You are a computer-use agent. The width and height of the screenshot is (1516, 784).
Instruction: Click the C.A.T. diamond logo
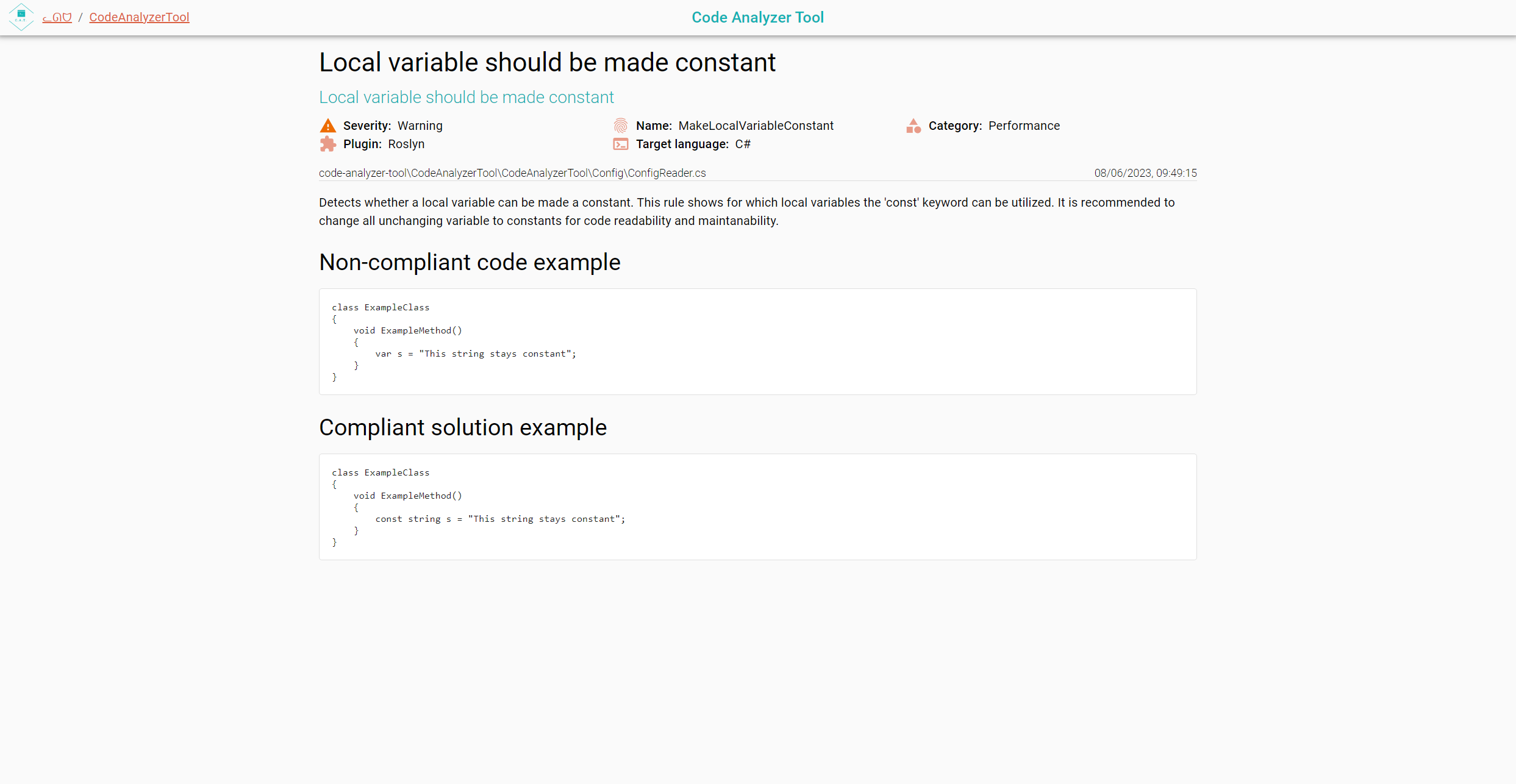point(21,17)
